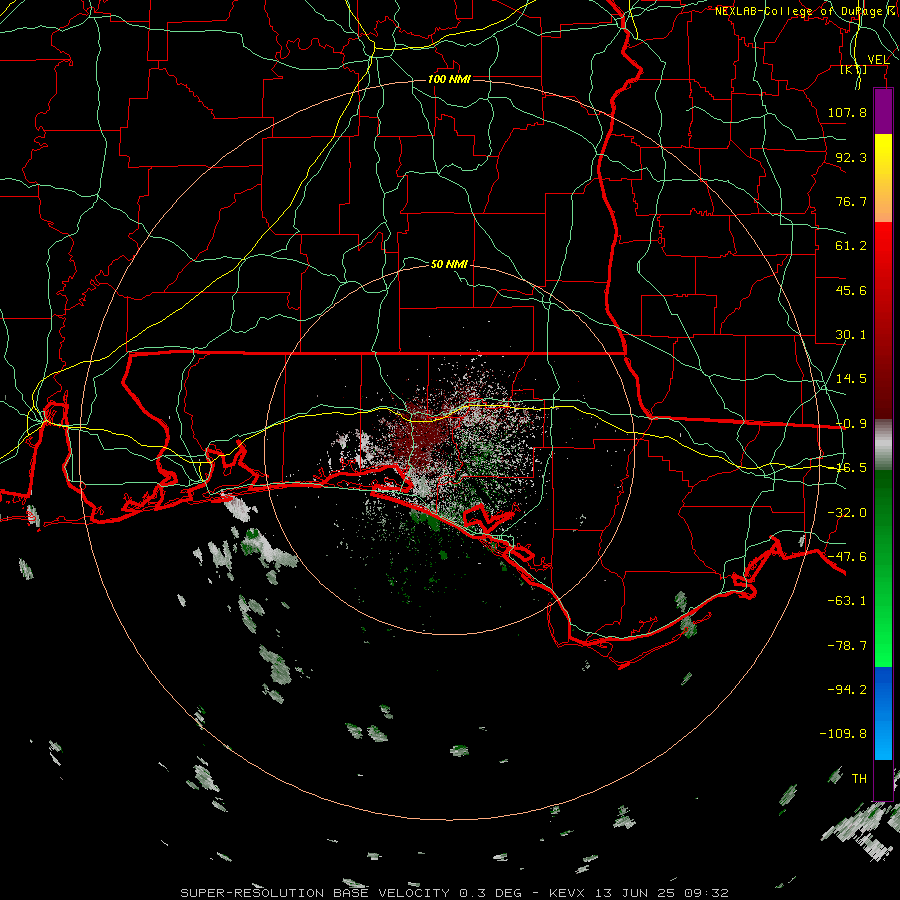Click the "TH" label near scale bottom

859,779
